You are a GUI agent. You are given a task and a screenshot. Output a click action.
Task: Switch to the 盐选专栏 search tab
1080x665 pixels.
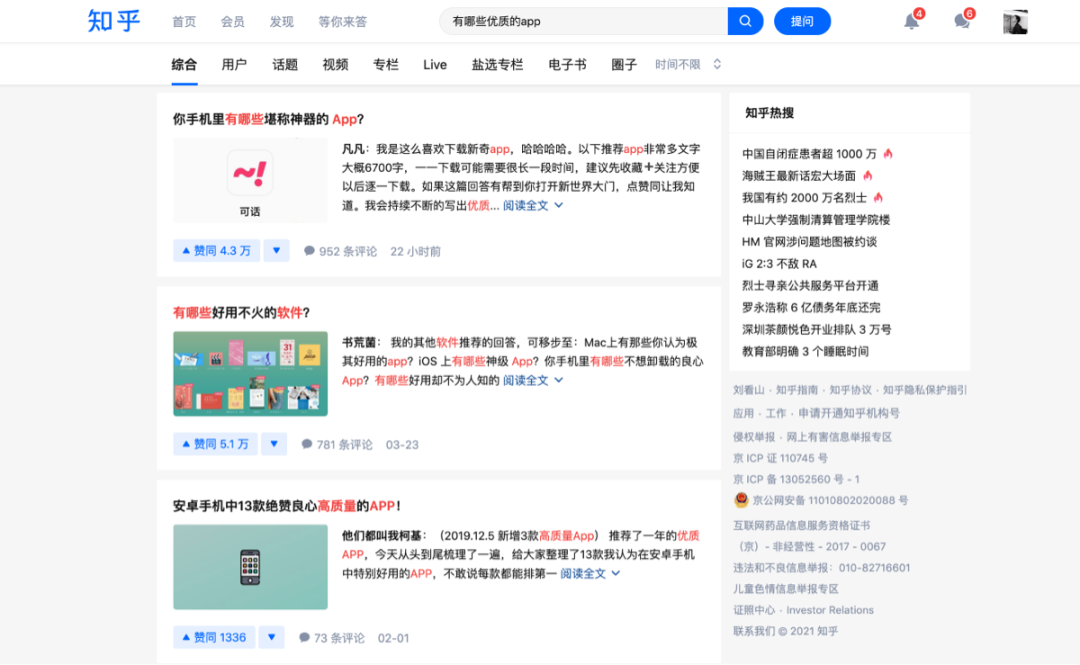(497, 65)
